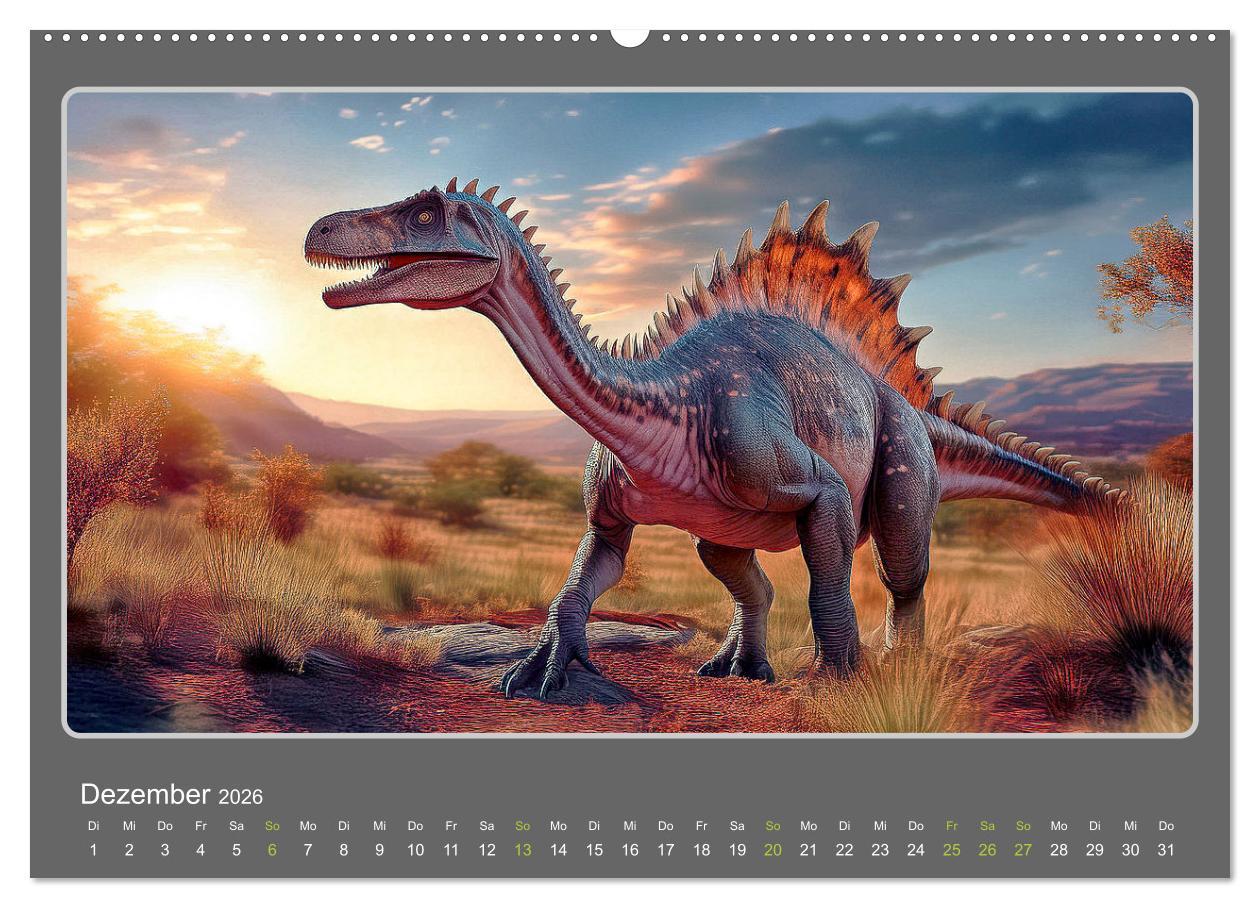
Task: Select the green Sunday date 20
Action: pyautogui.click(x=773, y=850)
